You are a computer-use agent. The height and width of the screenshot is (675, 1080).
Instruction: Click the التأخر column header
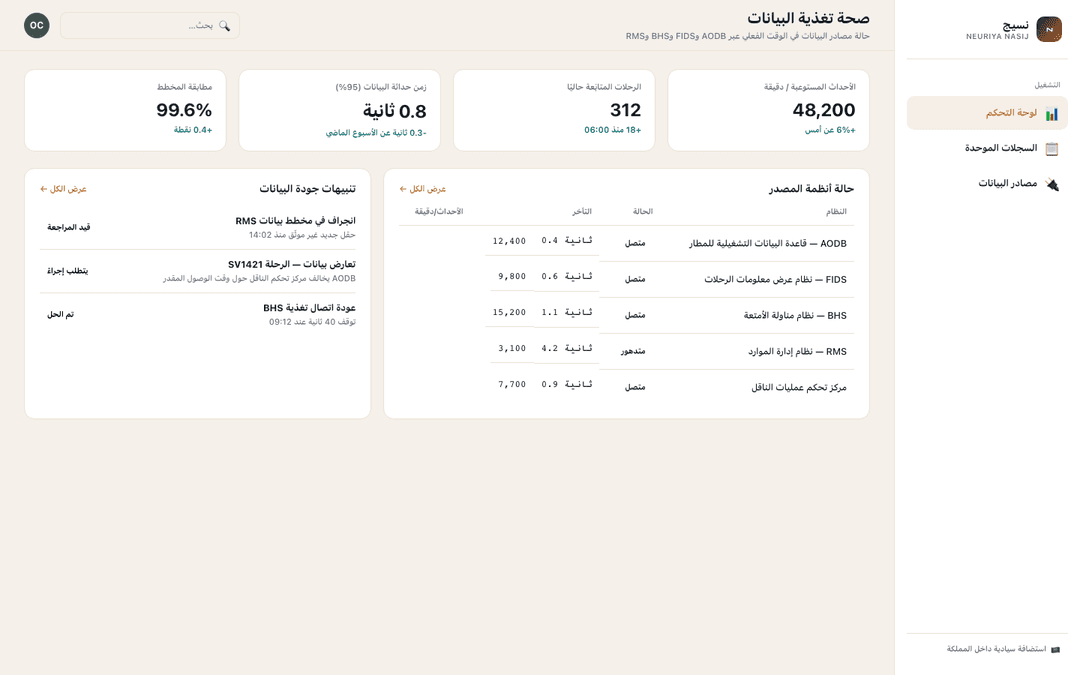[582, 211]
